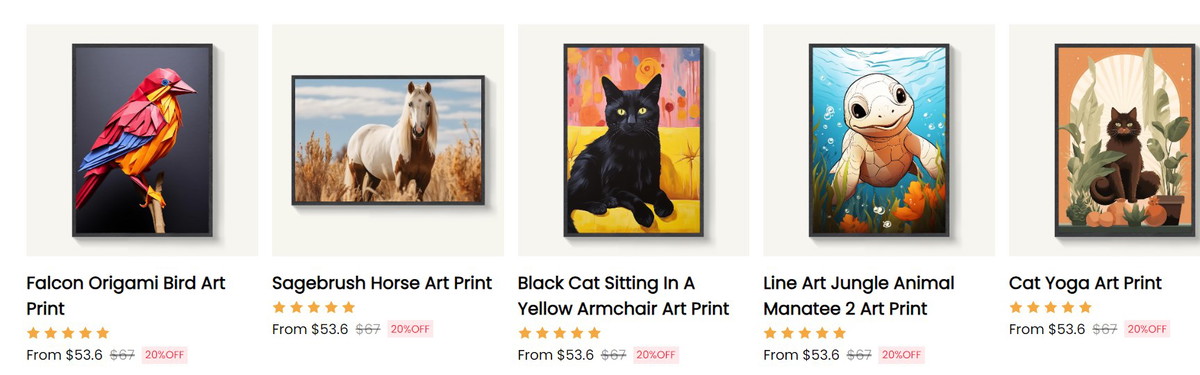The image size is (1200, 375).
Task: View the black cat armchair print image
Action: (633, 140)
